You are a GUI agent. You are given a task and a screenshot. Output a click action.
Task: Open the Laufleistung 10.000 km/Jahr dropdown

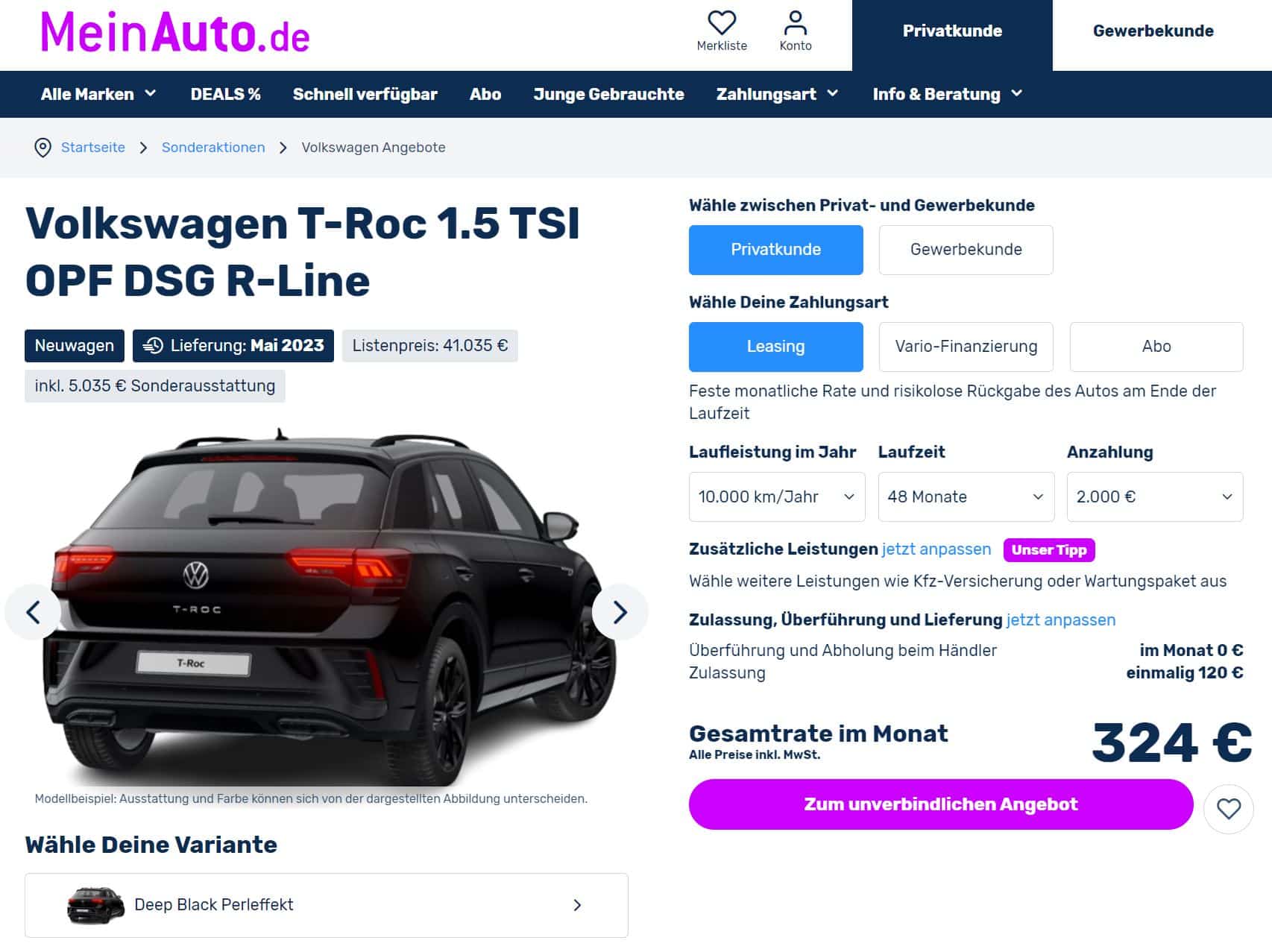[x=777, y=497]
